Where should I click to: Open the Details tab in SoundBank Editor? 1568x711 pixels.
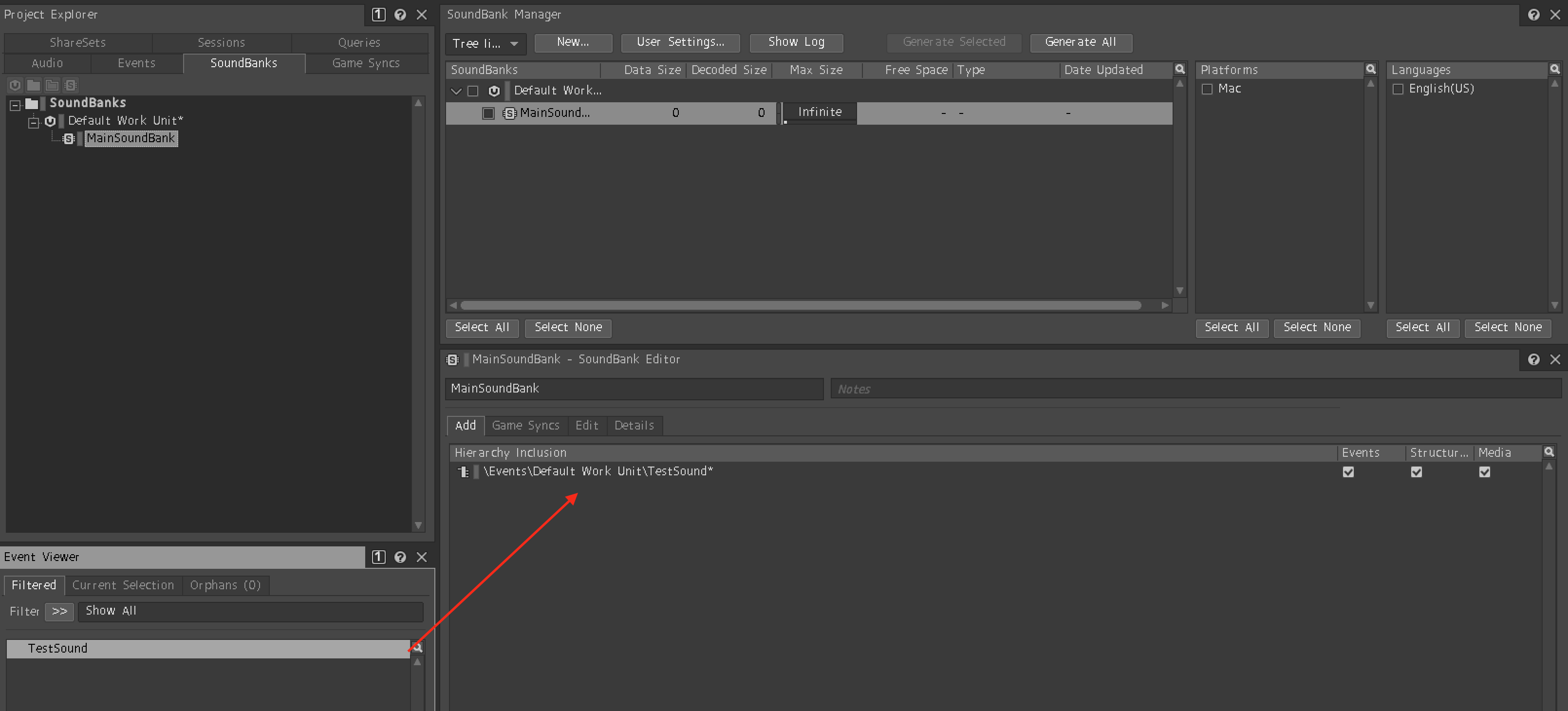tap(634, 426)
